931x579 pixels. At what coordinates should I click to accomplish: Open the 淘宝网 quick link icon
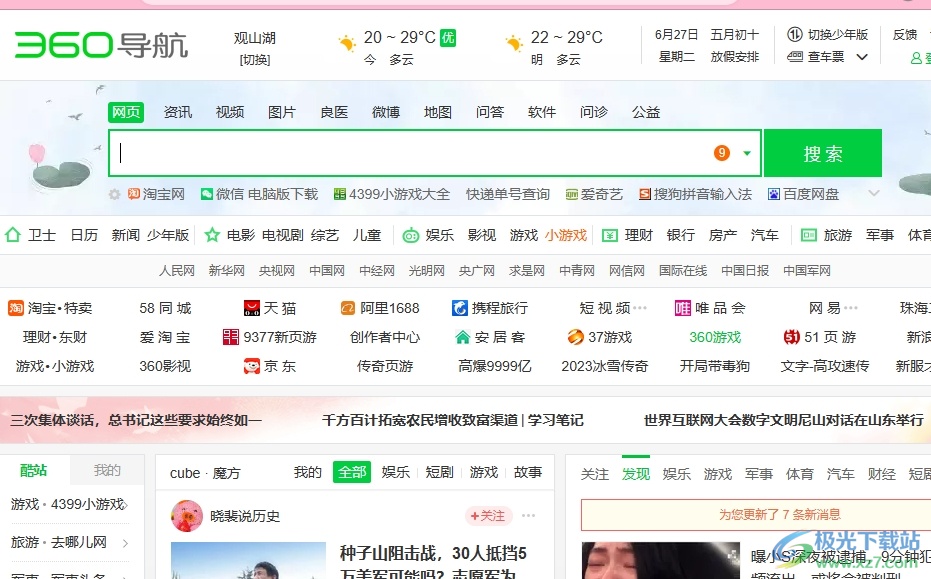134,194
